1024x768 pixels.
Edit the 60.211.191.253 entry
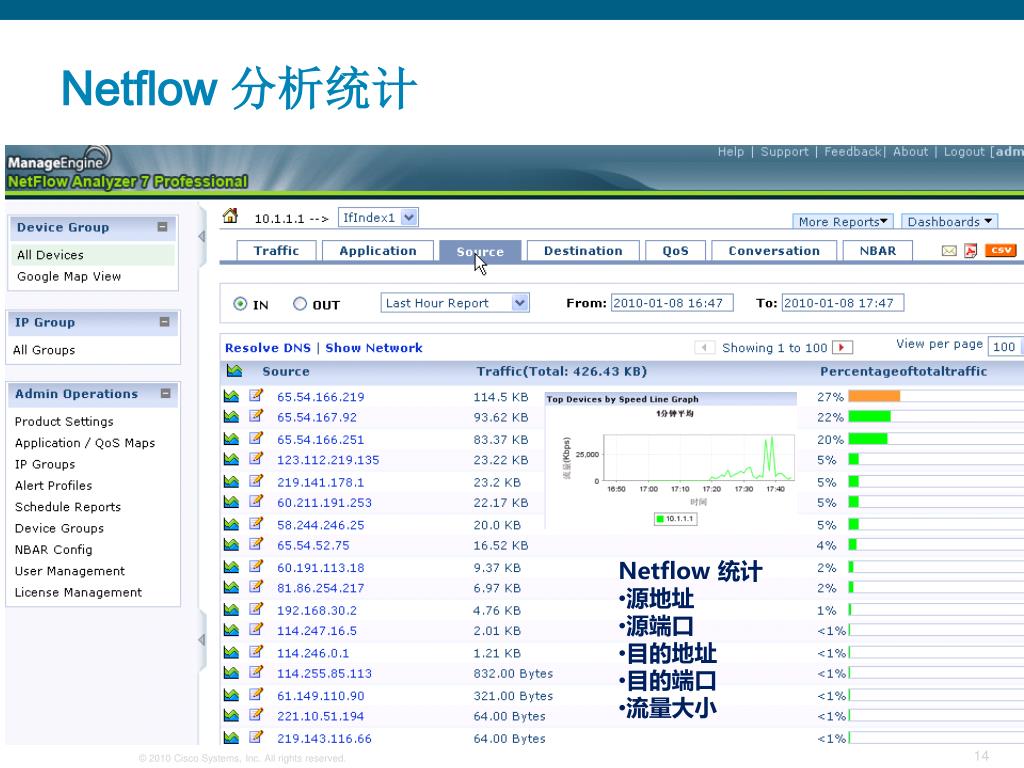point(256,501)
